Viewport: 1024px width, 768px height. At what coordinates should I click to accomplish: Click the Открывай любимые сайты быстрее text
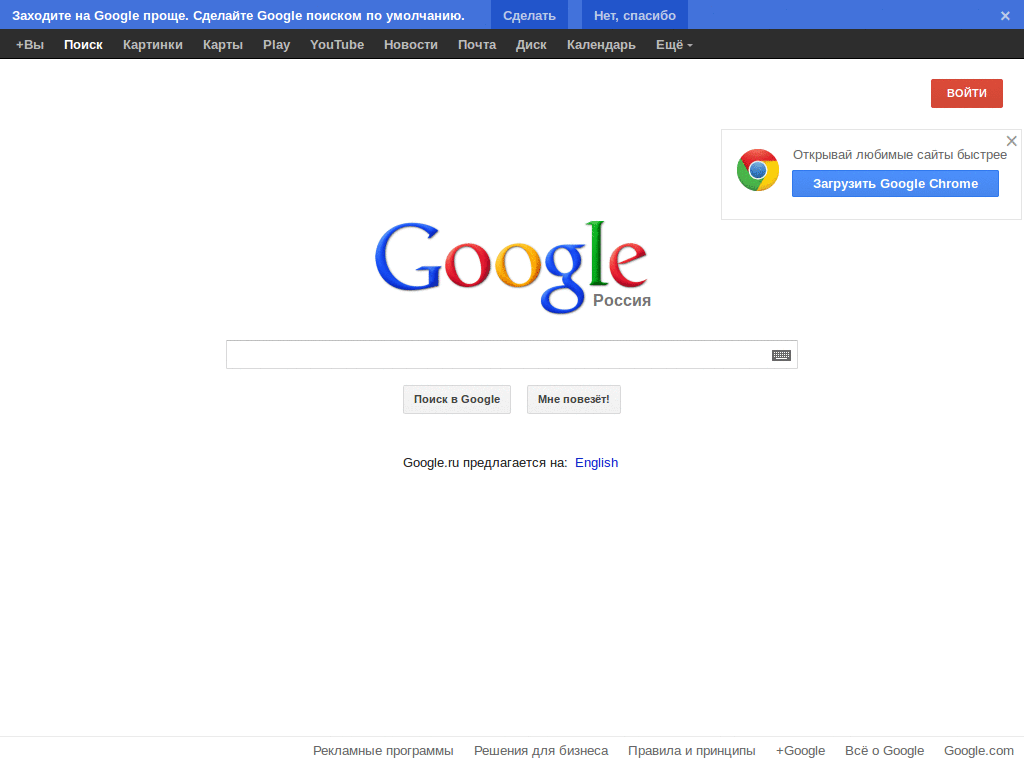click(x=900, y=155)
